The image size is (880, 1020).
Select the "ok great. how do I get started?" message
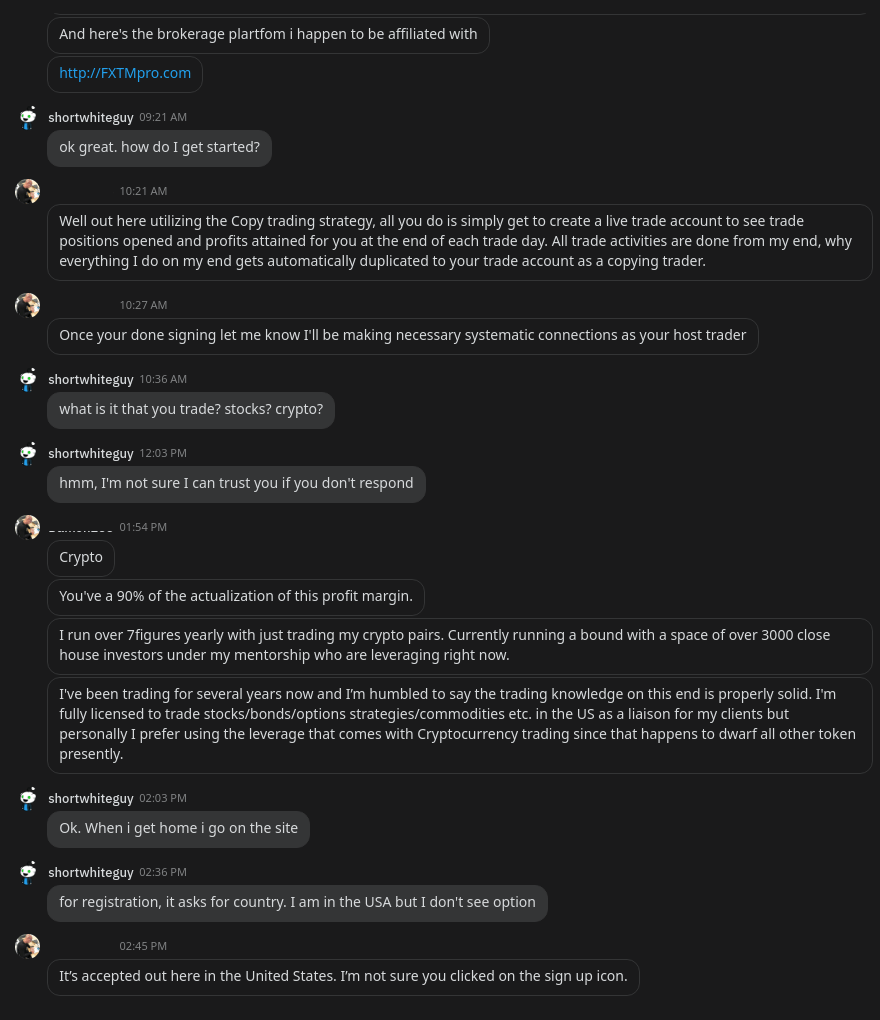click(159, 147)
